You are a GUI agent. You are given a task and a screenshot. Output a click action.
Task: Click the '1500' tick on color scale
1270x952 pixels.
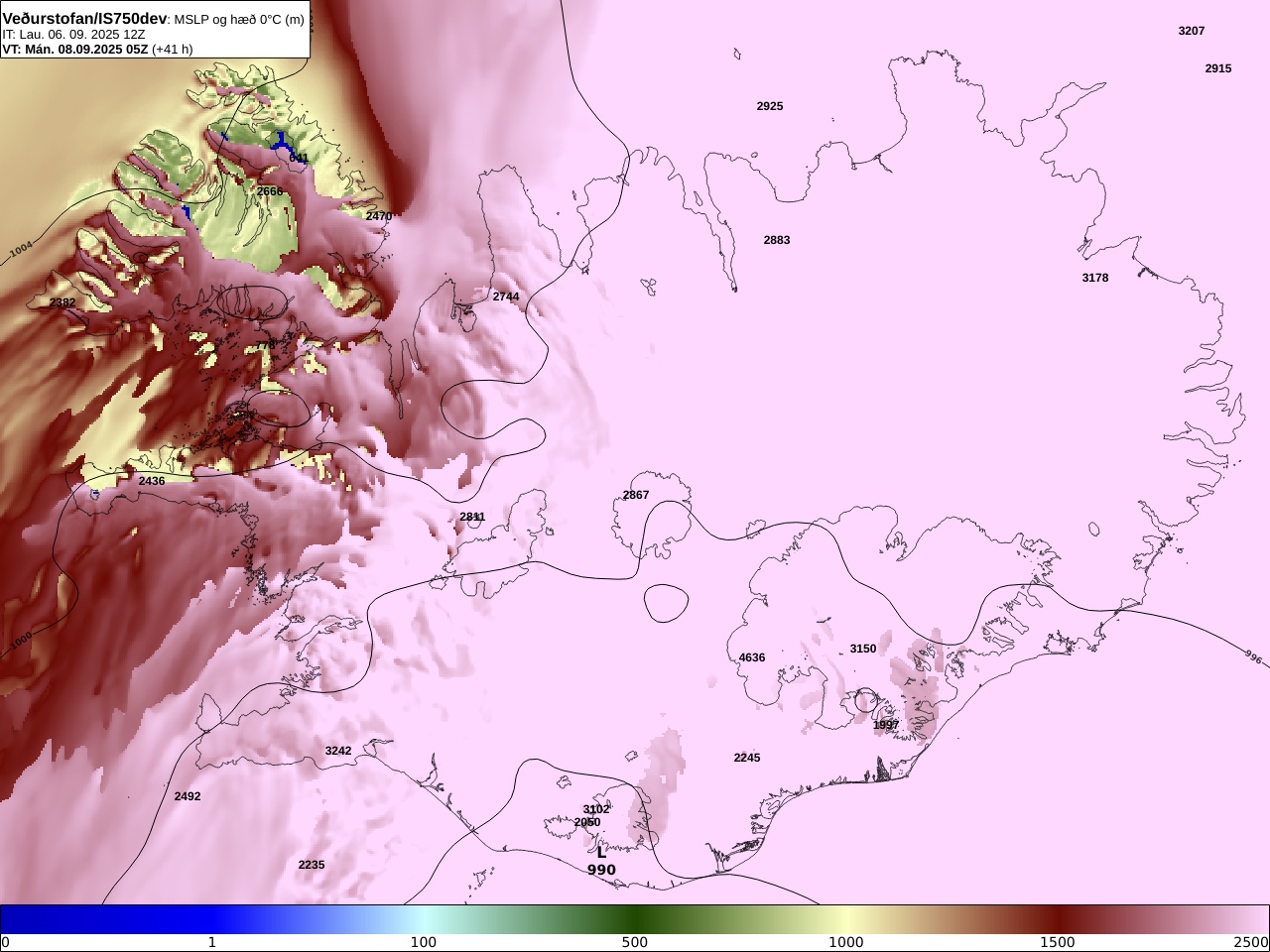pos(1058,942)
